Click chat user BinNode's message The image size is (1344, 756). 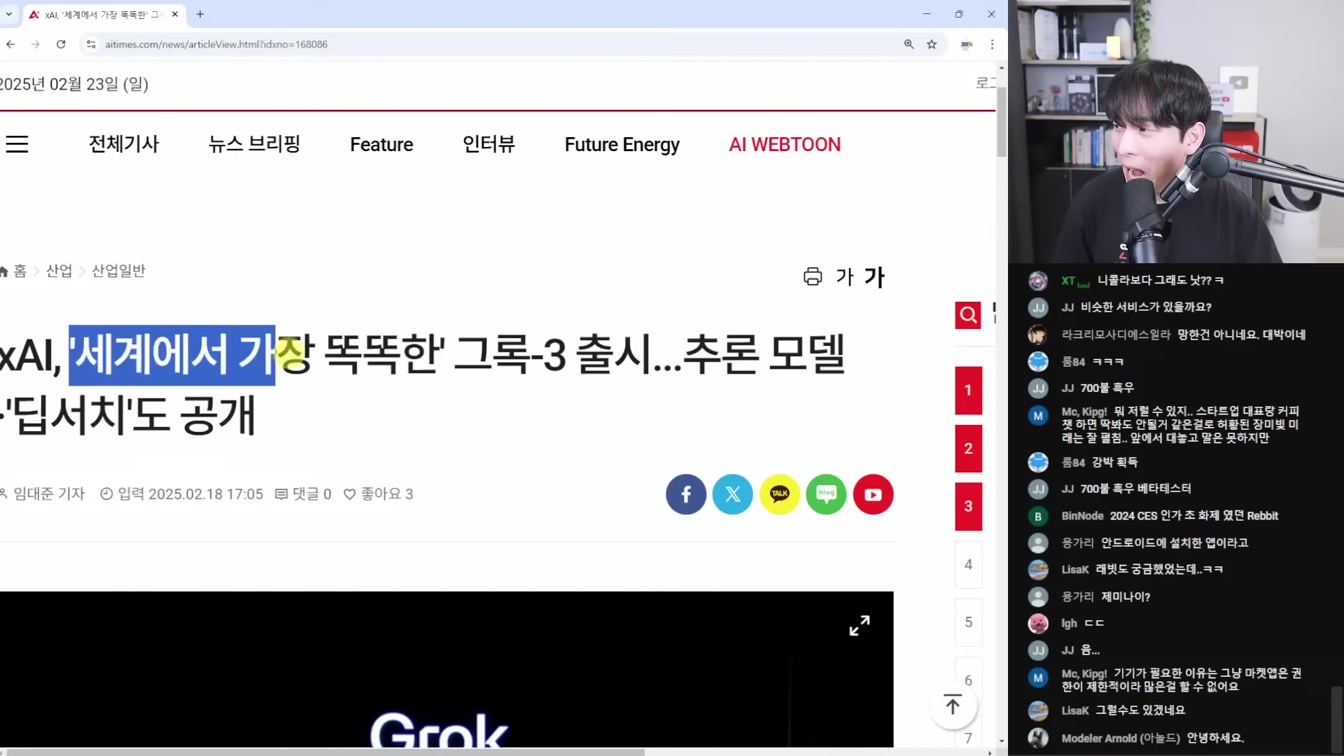coord(1194,516)
